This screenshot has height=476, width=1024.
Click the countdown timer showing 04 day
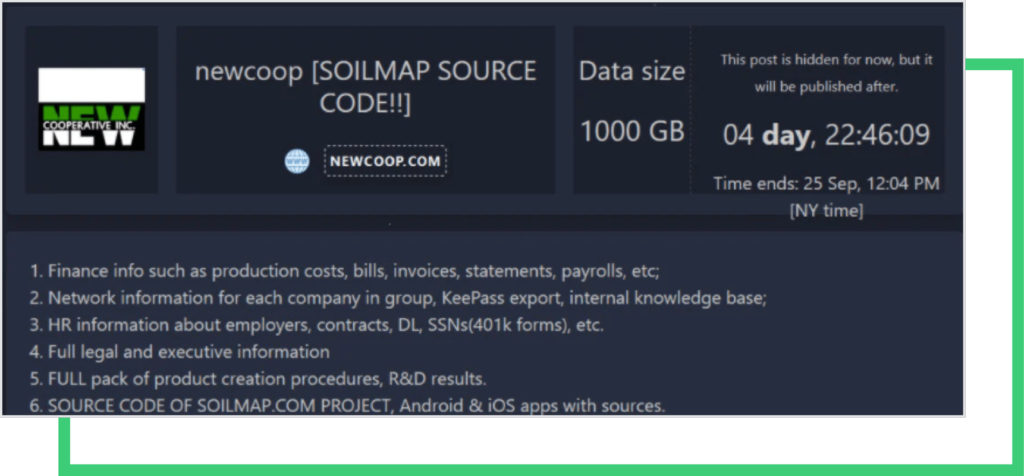point(826,135)
